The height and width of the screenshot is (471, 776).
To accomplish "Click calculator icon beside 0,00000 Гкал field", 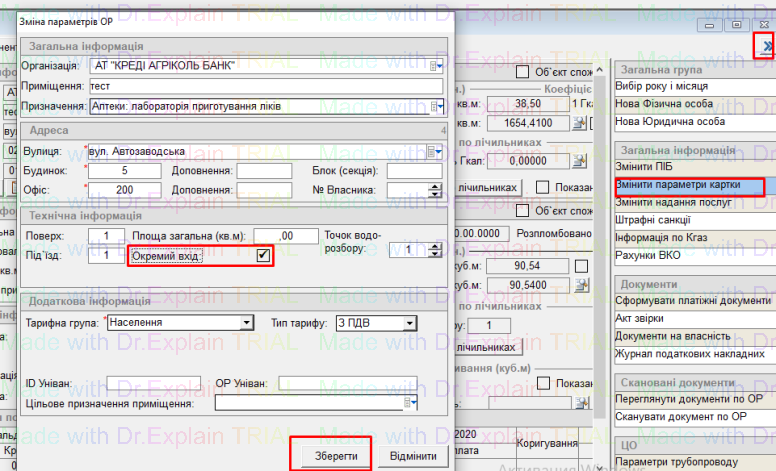I will tap(578, 160).
